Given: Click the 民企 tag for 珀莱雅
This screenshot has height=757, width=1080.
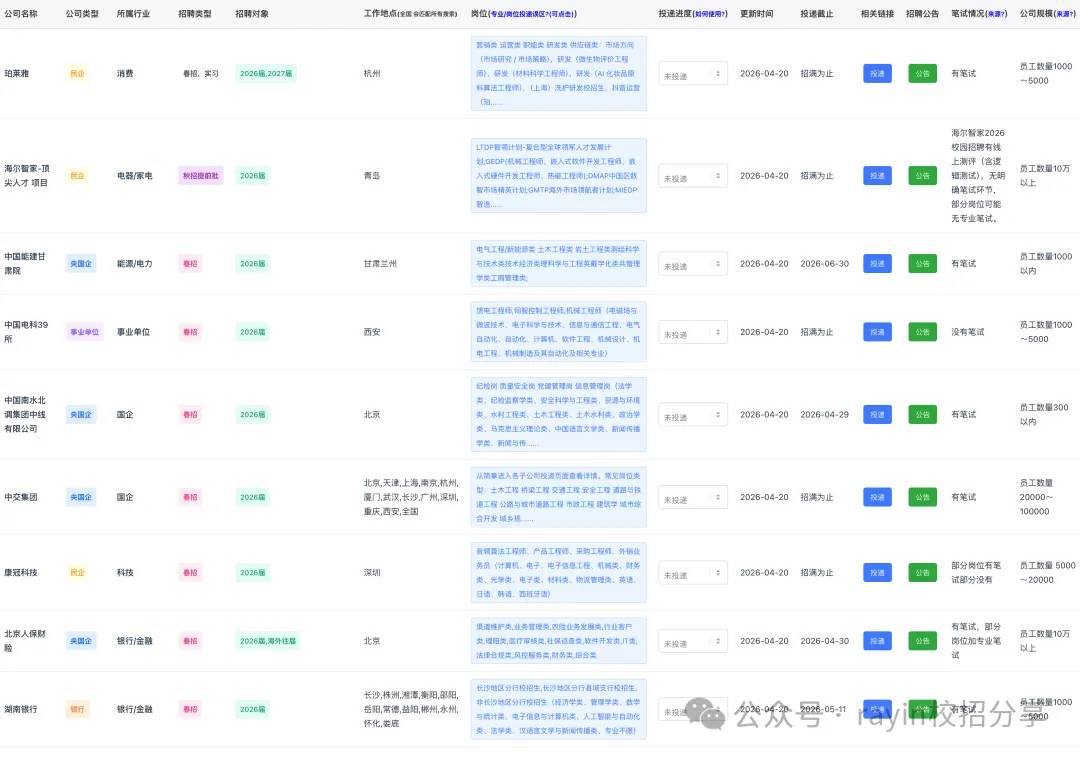Looking at the screenshot, I should [x=77, y=74].
